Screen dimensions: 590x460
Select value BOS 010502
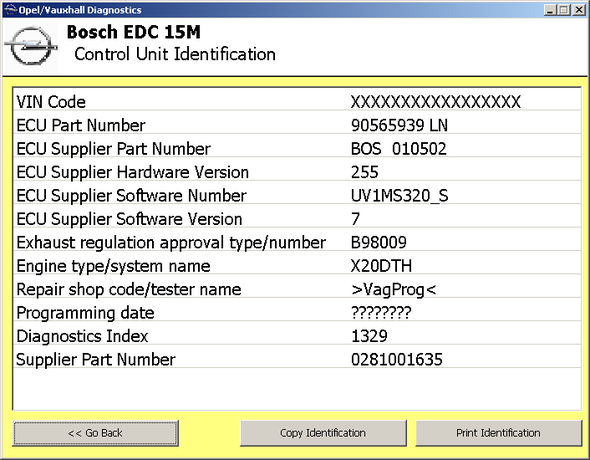pos(398,149)
